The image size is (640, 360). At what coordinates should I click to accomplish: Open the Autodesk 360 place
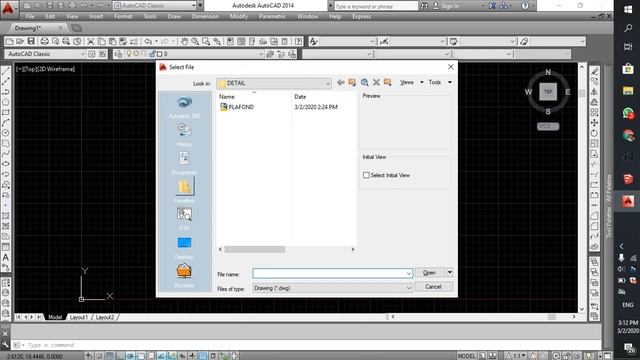click(184, 107)
